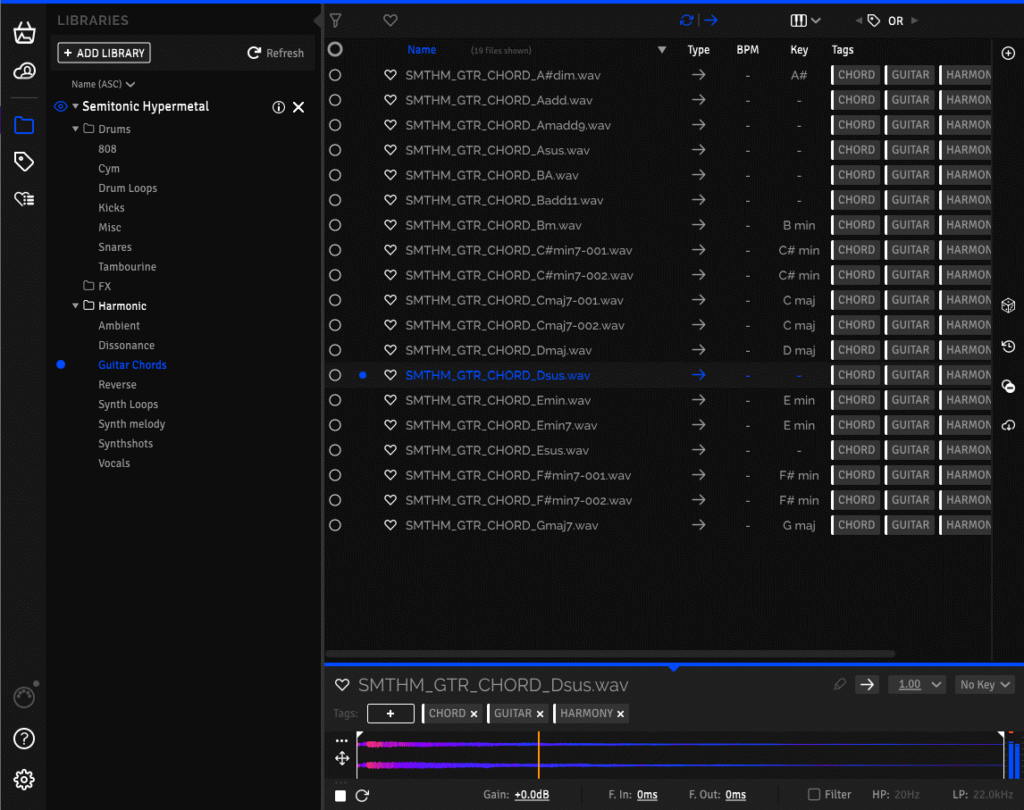Sort file list by Name column header

point(421,50)
